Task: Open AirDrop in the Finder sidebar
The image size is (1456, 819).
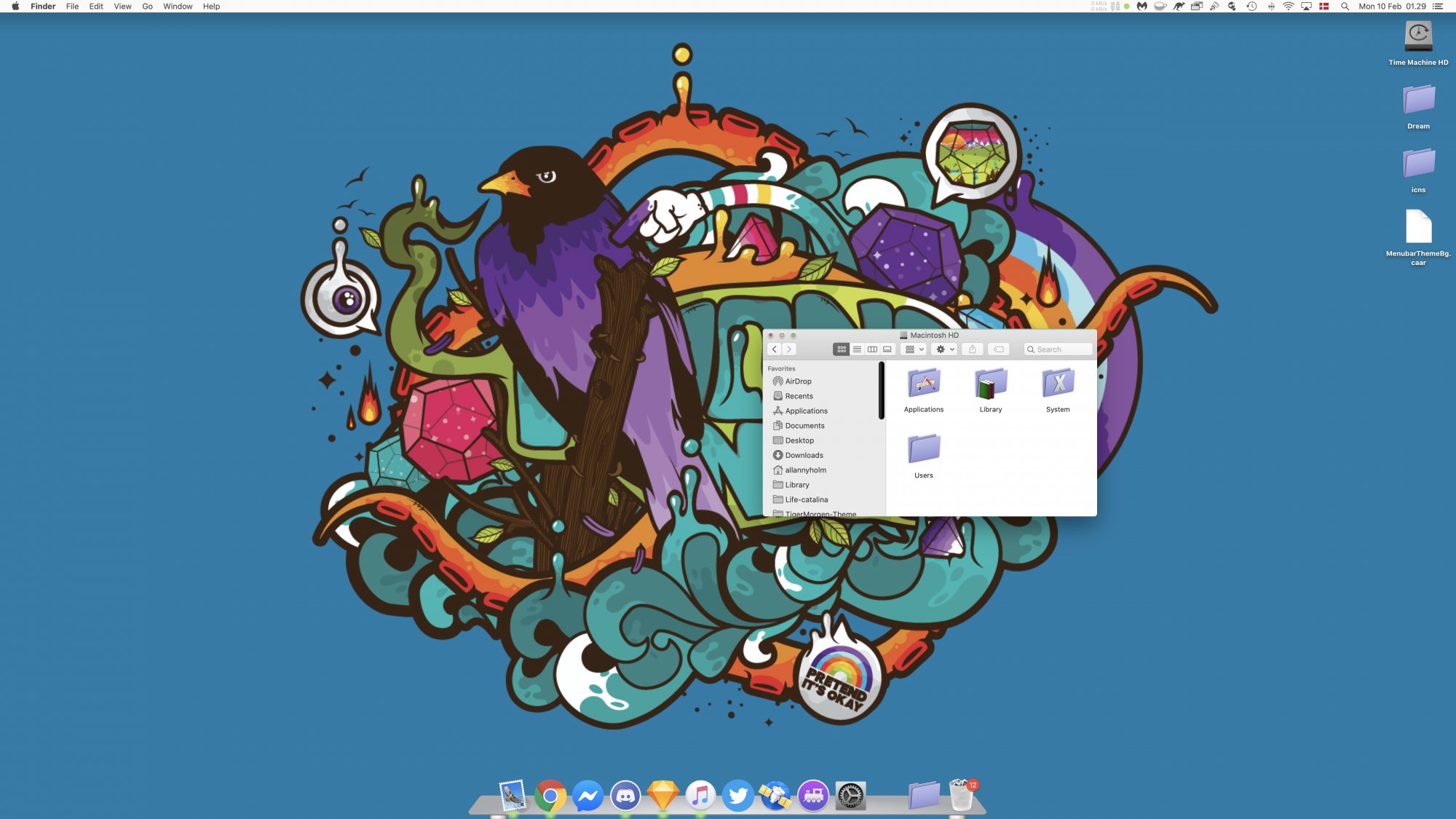Action: click(798, 381)
